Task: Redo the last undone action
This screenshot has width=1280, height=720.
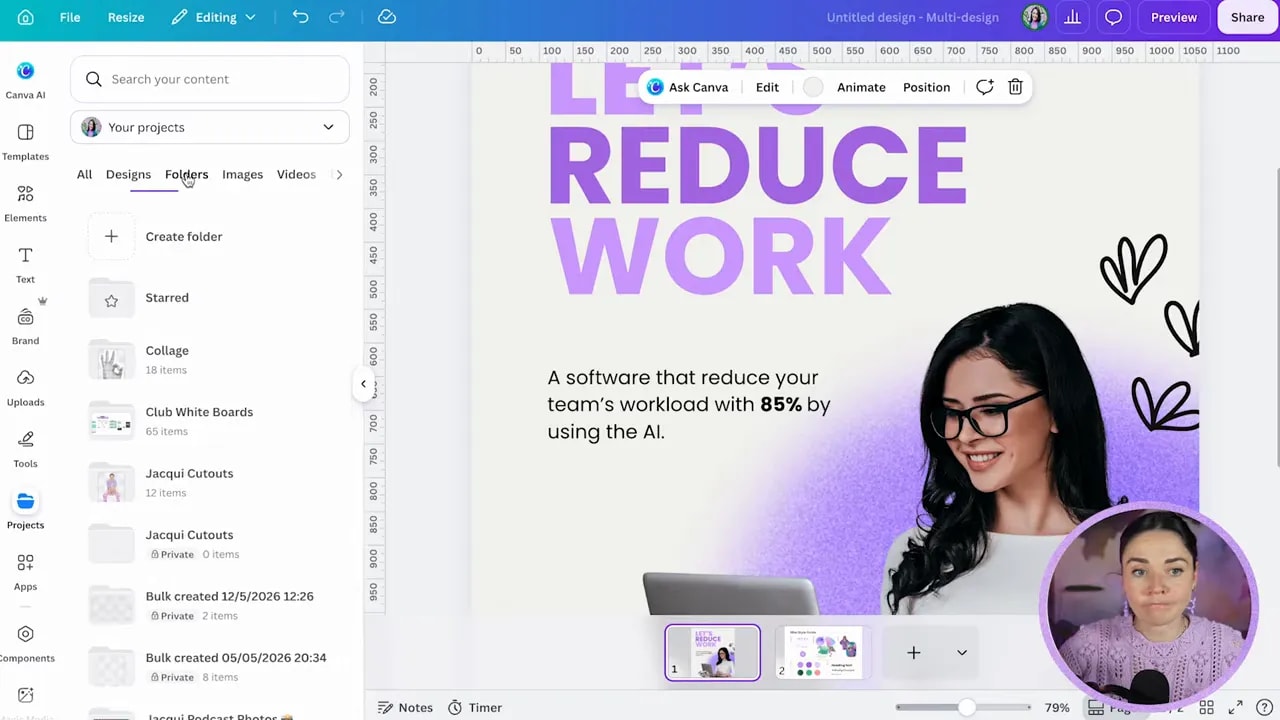Action: [x=337, y=17]
